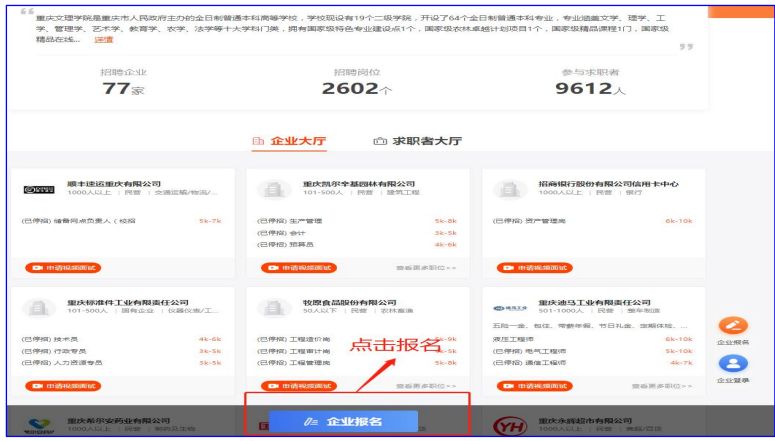This screenshot has width=775, height=441.
Task: Click 重庆永辉超市 YH logo
Action: tap(508, 426)
